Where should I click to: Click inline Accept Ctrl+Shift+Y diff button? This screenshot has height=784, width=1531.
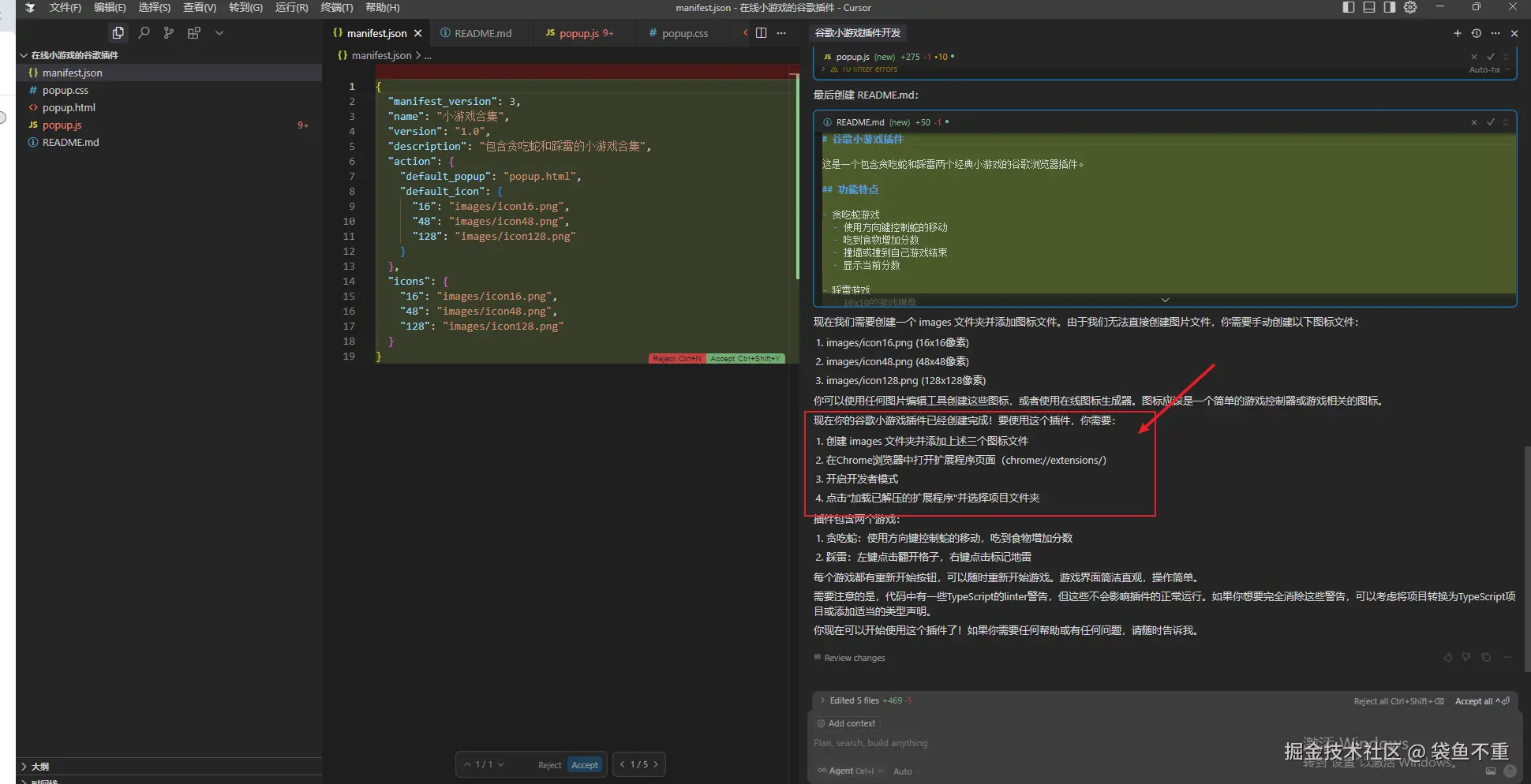745,358
